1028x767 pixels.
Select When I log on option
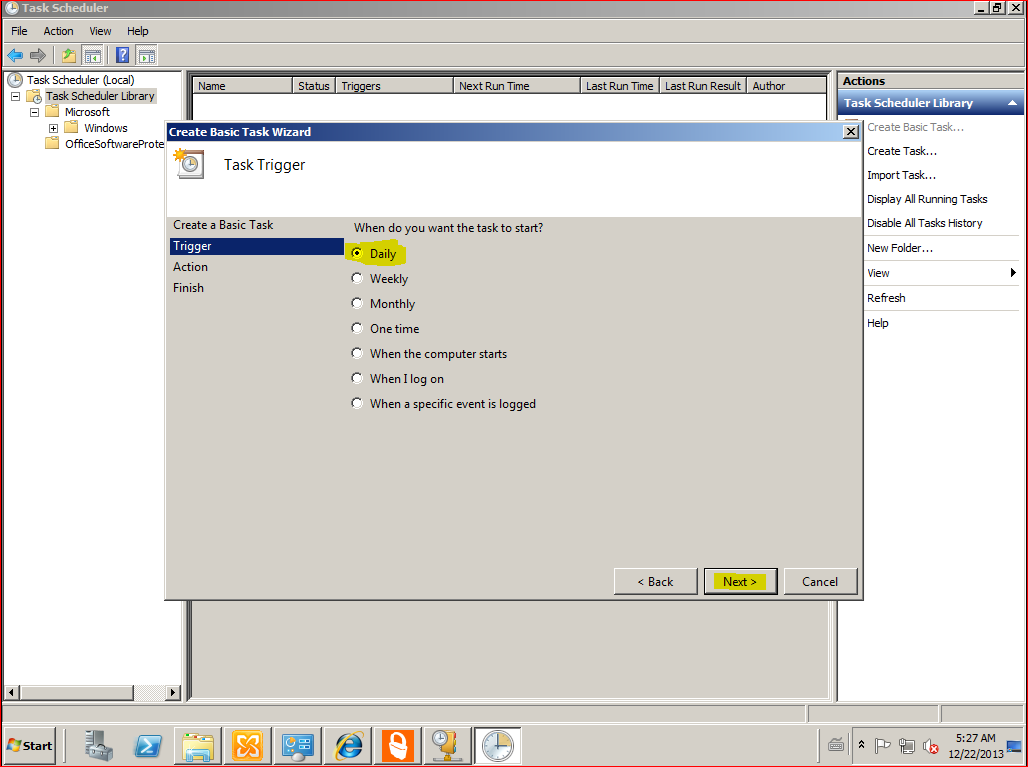pos(398,378)
